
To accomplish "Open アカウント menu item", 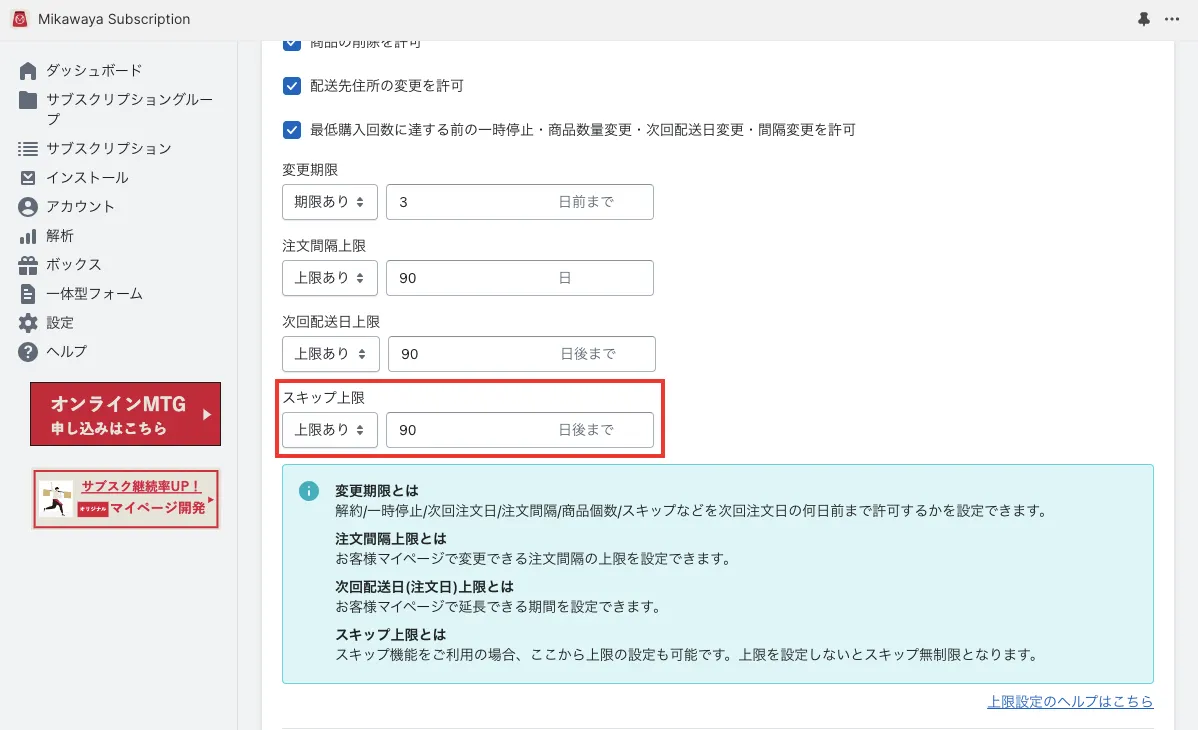I will click(80, 206).
